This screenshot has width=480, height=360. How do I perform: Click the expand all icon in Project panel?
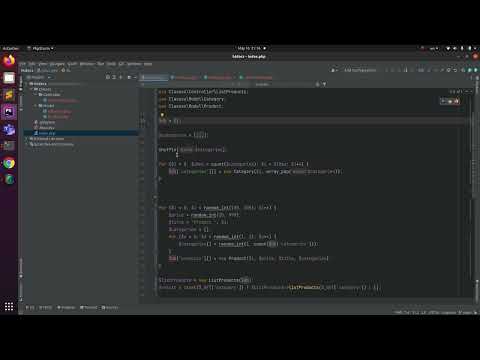[114, 77]
